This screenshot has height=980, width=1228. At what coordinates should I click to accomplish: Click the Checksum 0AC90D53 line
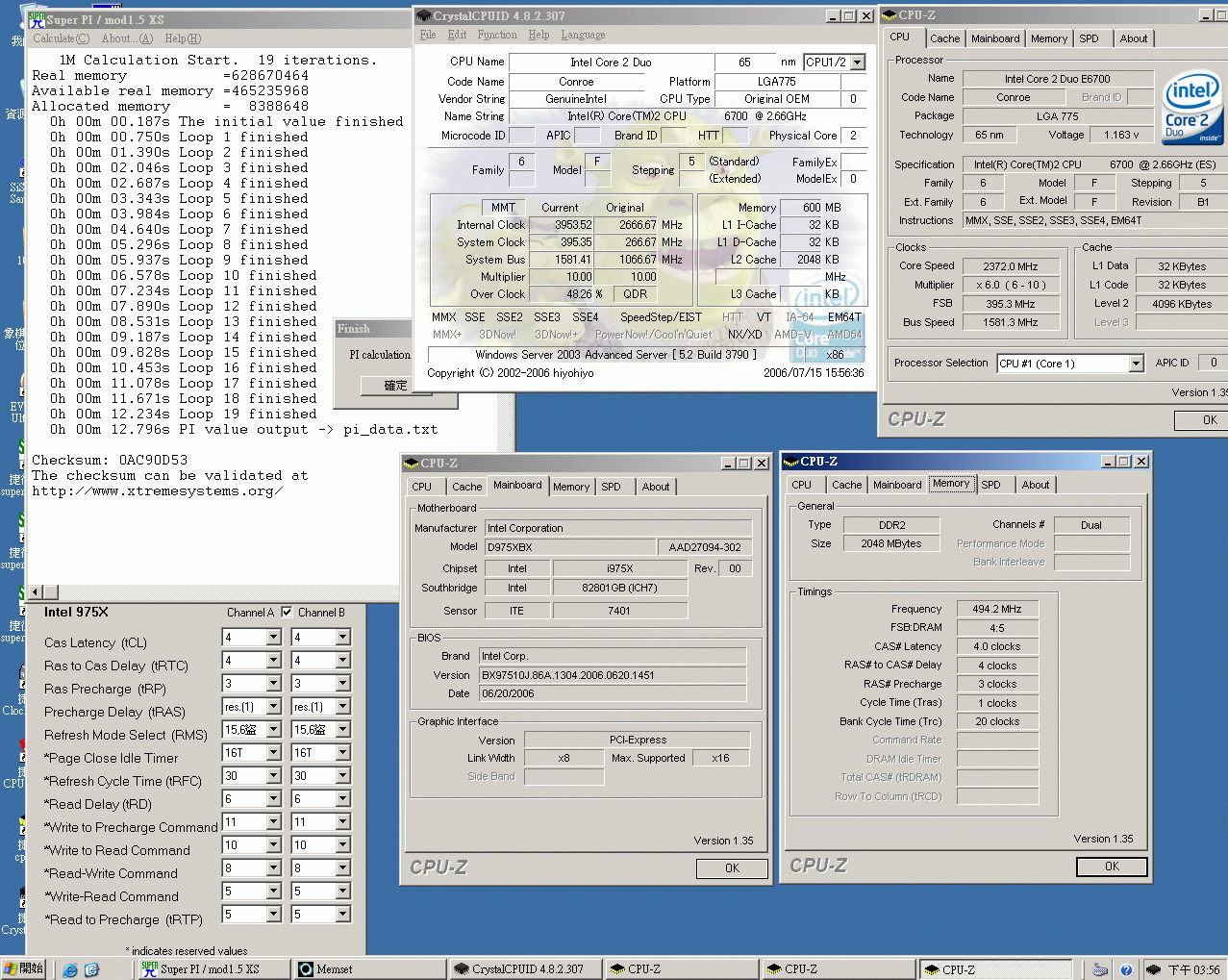[110, 460]
